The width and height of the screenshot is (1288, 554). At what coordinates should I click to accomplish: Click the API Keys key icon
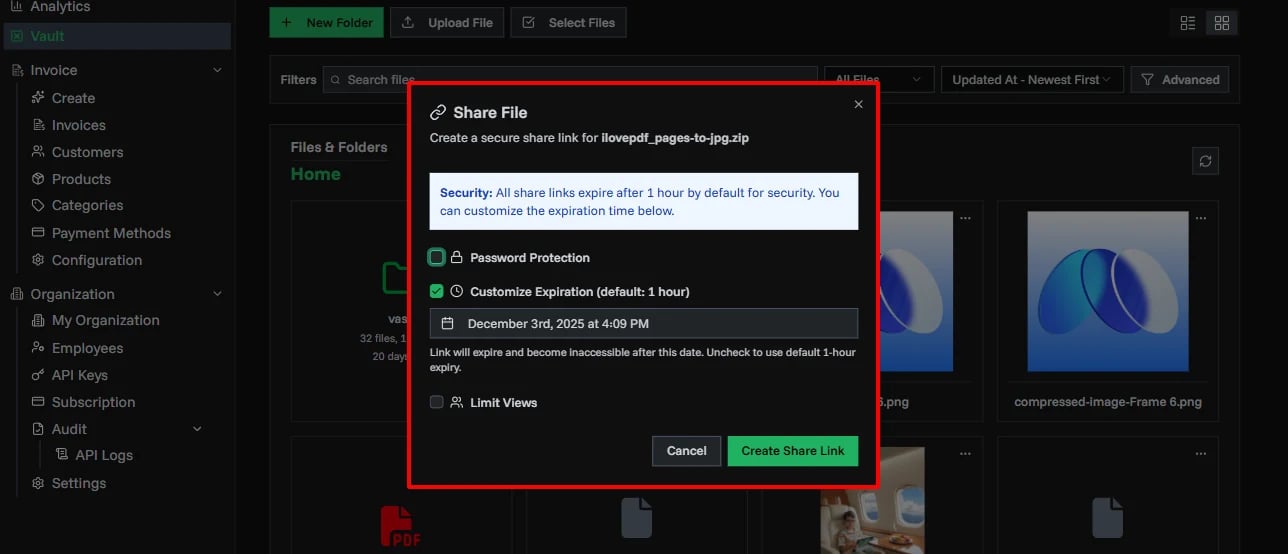pos(38,375)
